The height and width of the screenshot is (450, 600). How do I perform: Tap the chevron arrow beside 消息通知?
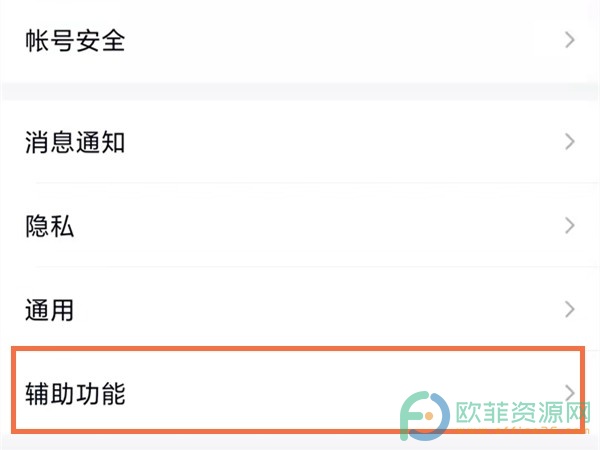coord(570,142)
